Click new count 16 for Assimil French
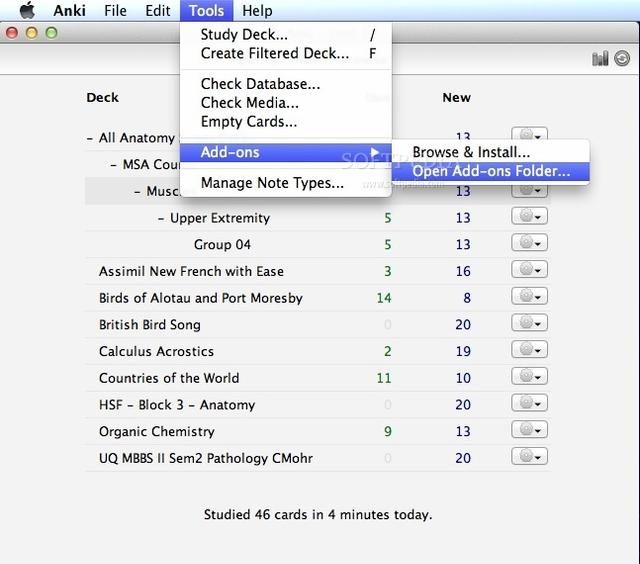 coord(463,271)
